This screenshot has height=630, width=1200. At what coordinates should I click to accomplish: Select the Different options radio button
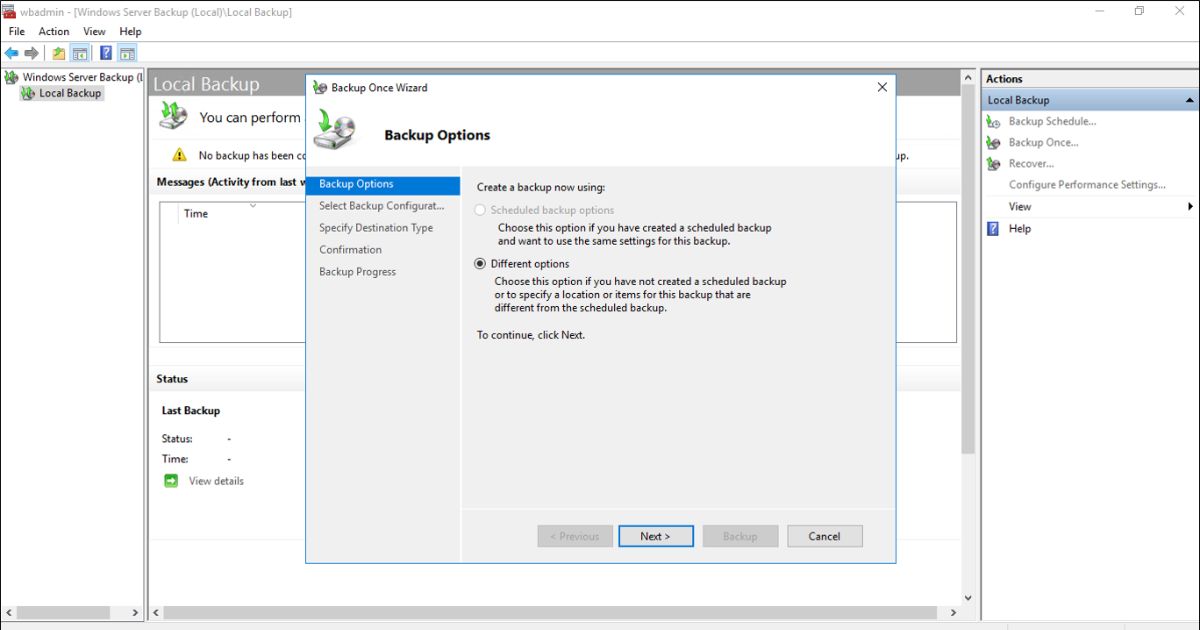click(x=481, y=264)
